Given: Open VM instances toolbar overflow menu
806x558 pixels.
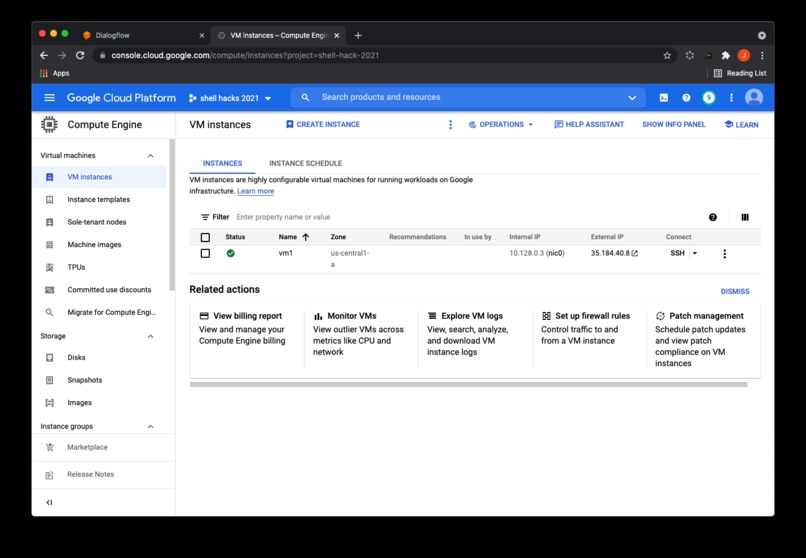Looking at the screenshot, I should coord(450,125).
